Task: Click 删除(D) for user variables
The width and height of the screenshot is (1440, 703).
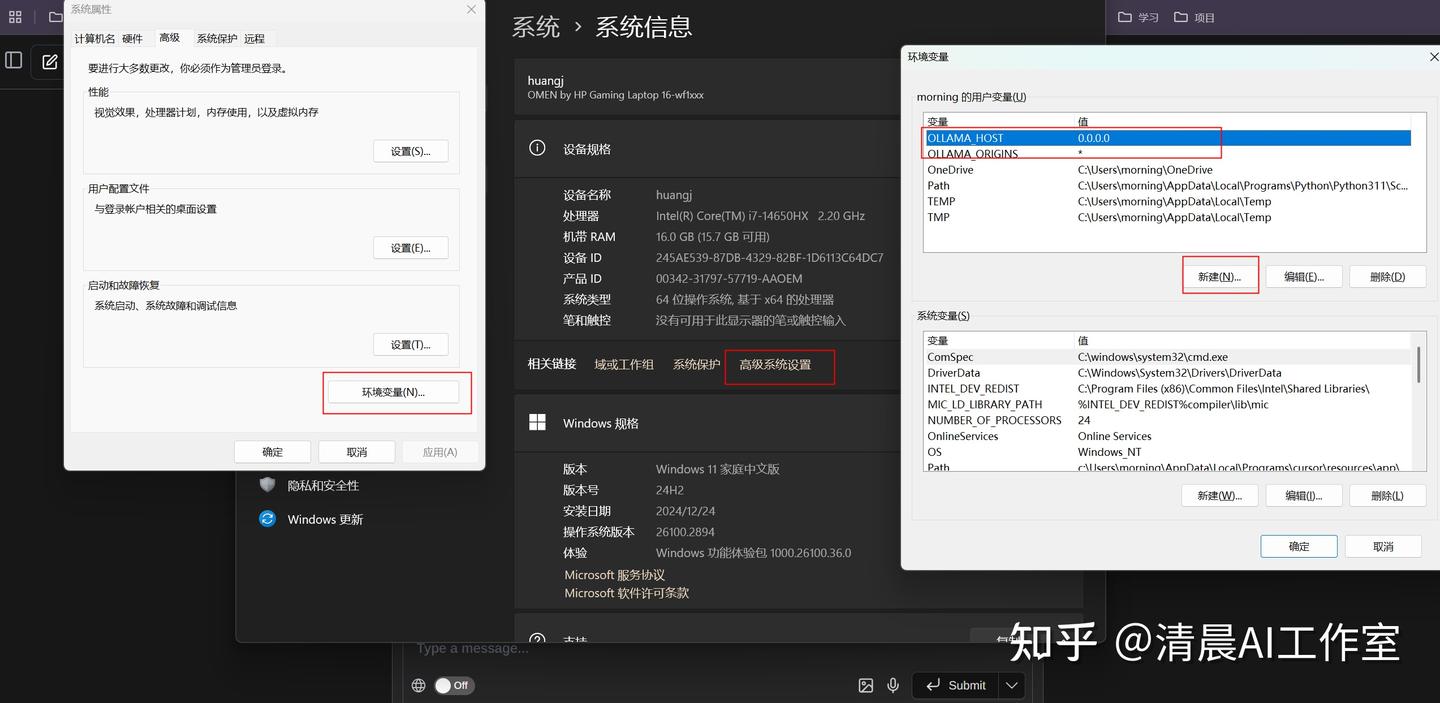Action: tap(1388, 276)
